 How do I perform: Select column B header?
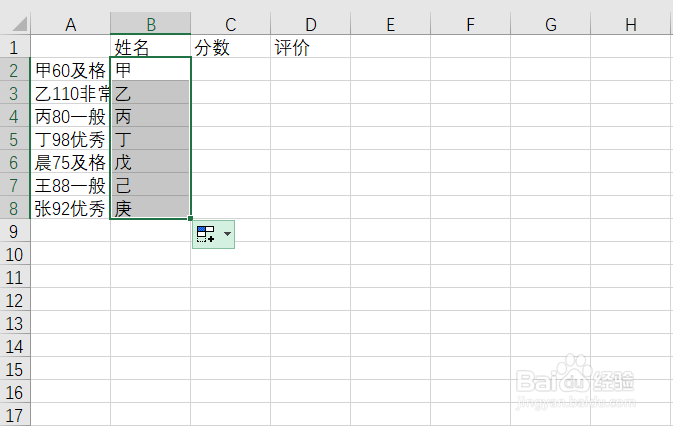[151, 24]
